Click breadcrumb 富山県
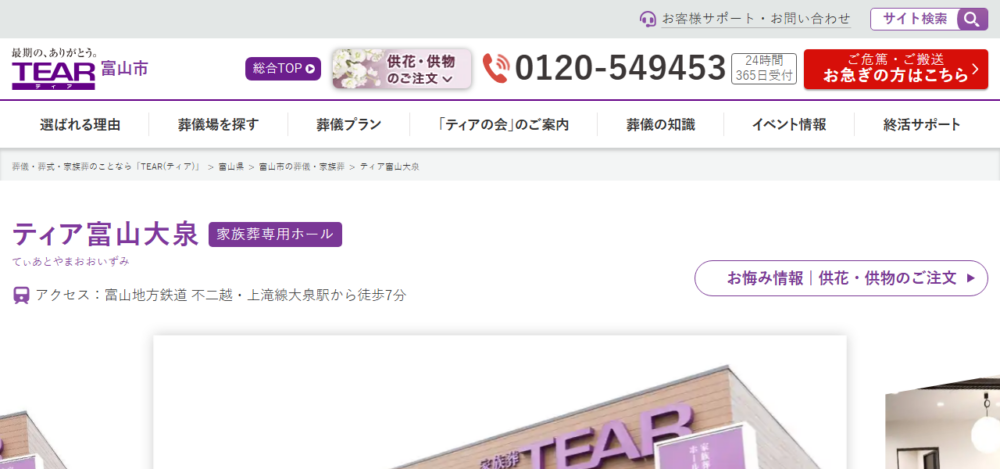1000x469 pixels. 231,167
